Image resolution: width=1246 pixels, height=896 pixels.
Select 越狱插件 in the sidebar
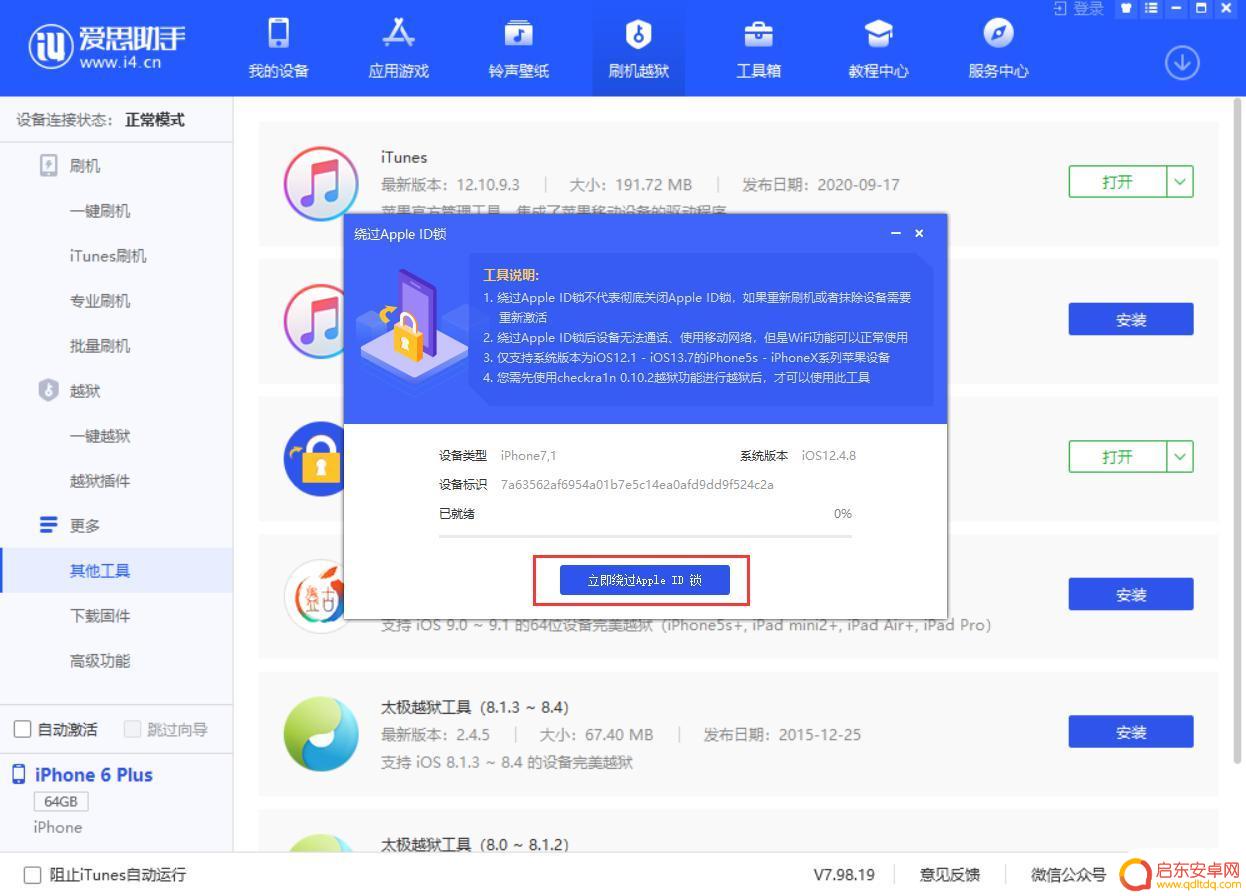pyautogui.click(x=100, y=481)
